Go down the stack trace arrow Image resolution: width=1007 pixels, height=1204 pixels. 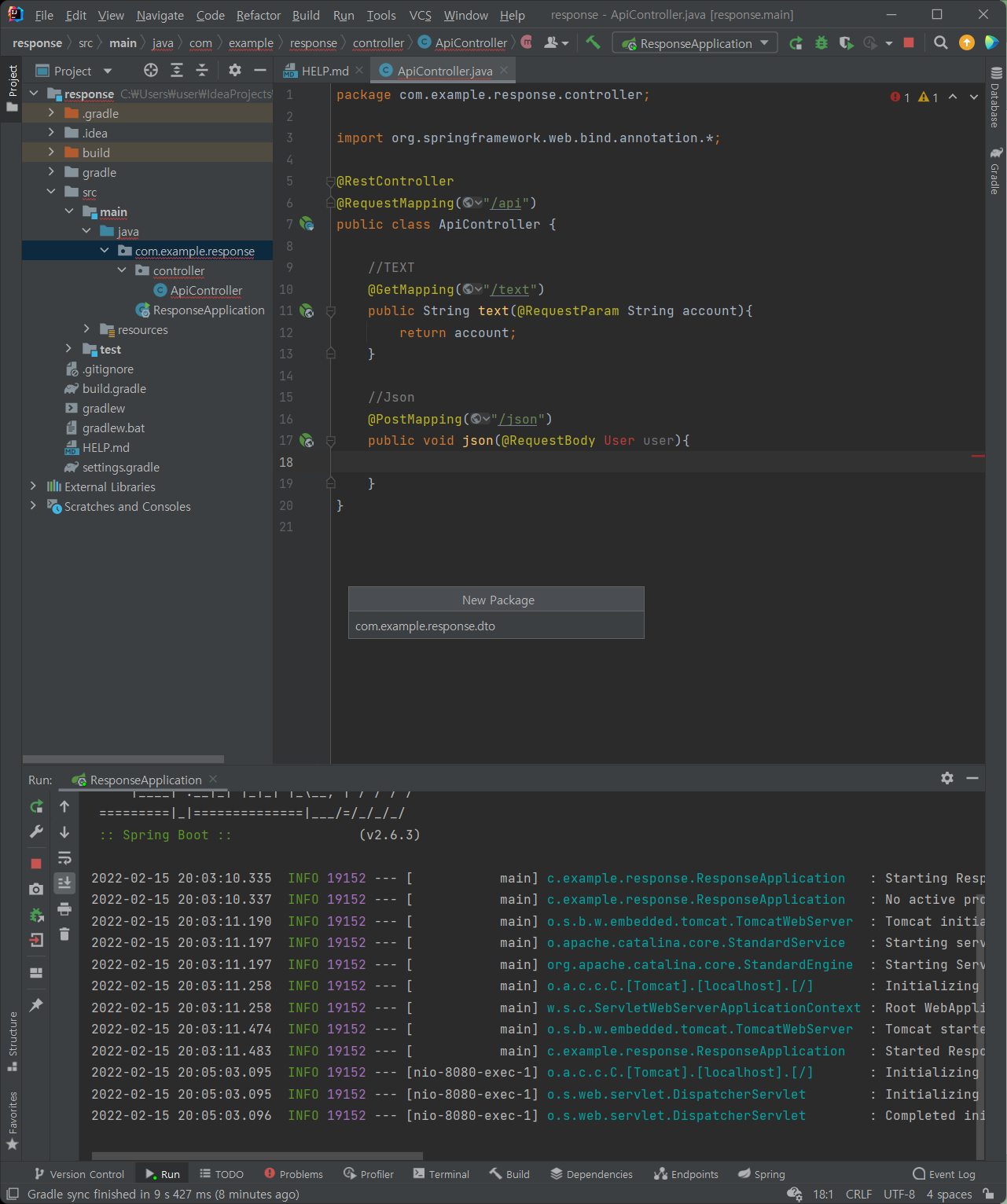tap(64, 831)
